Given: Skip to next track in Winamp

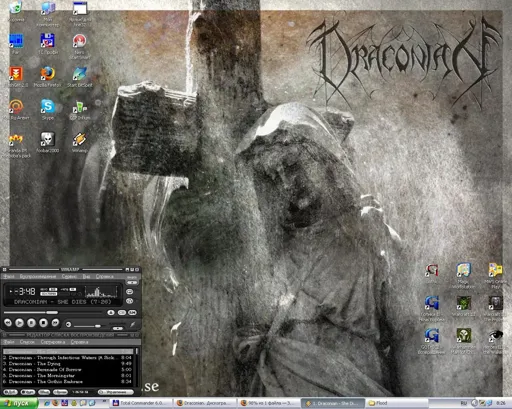Looking at the screenshot, I should click(55, 323).
